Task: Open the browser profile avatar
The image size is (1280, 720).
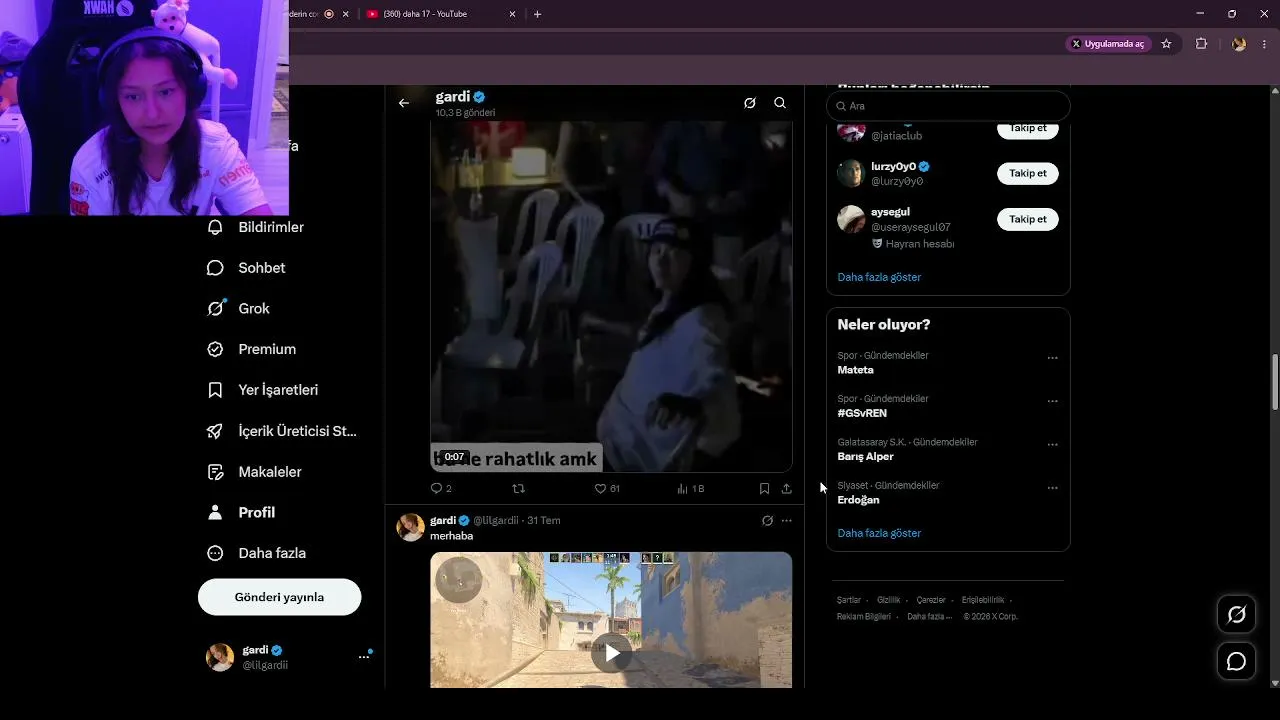Action: pos(1239,44)
